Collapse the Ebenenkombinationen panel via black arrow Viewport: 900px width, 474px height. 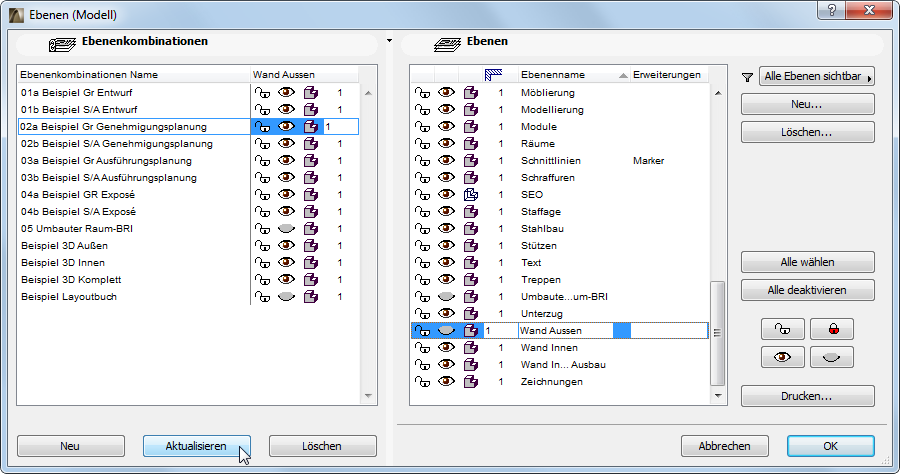[389, 41]
